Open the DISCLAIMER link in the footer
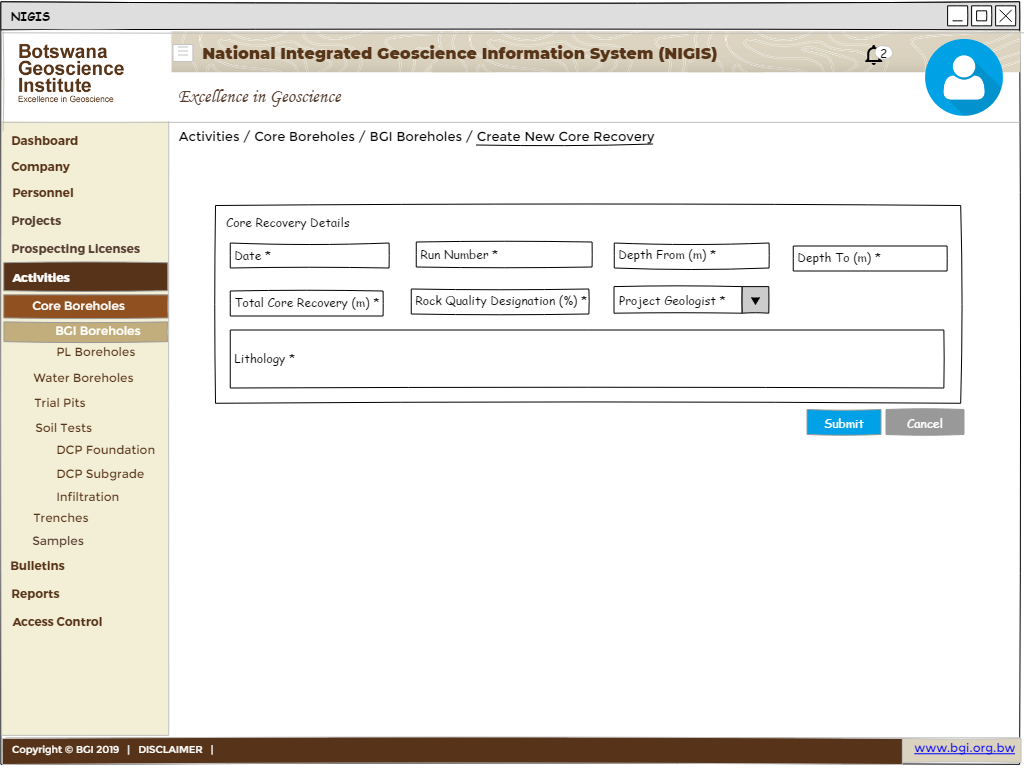Screen dimensions: 1024x768 click(x=170, y=749)
